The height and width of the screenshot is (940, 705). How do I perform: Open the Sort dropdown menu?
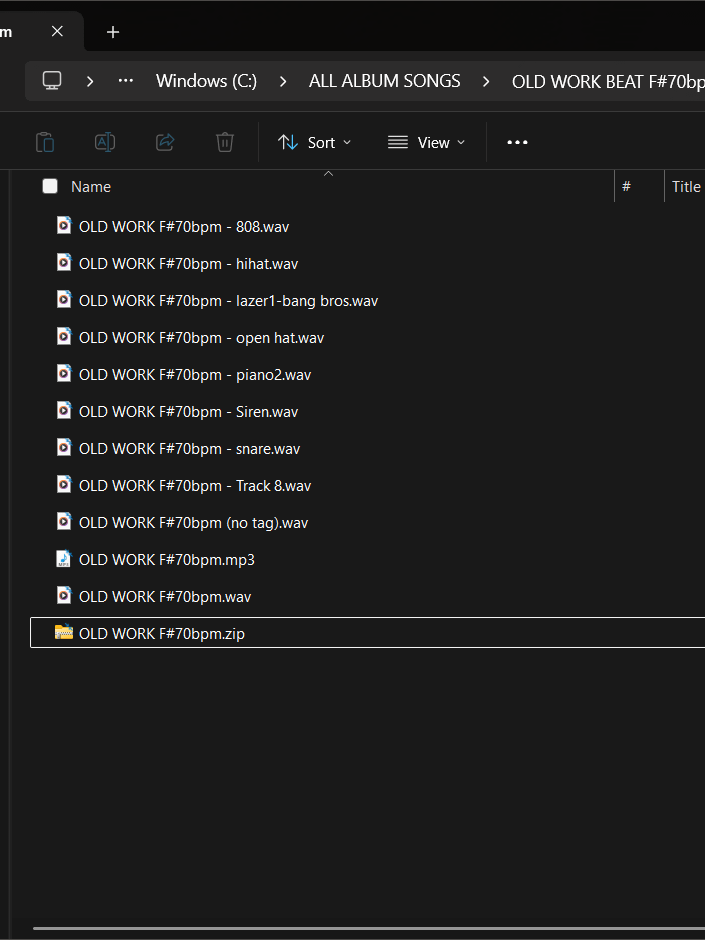pos(314,142)
